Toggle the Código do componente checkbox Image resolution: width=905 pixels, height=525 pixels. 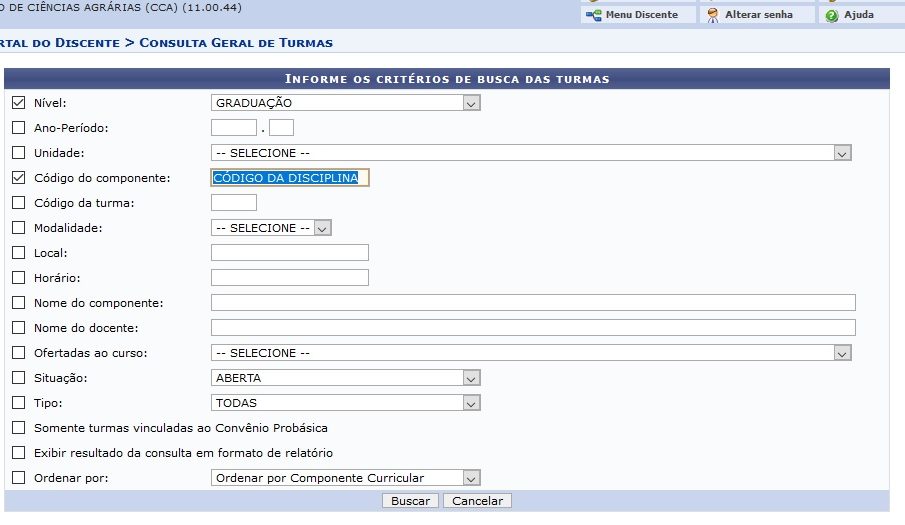[x=18, y=177]
